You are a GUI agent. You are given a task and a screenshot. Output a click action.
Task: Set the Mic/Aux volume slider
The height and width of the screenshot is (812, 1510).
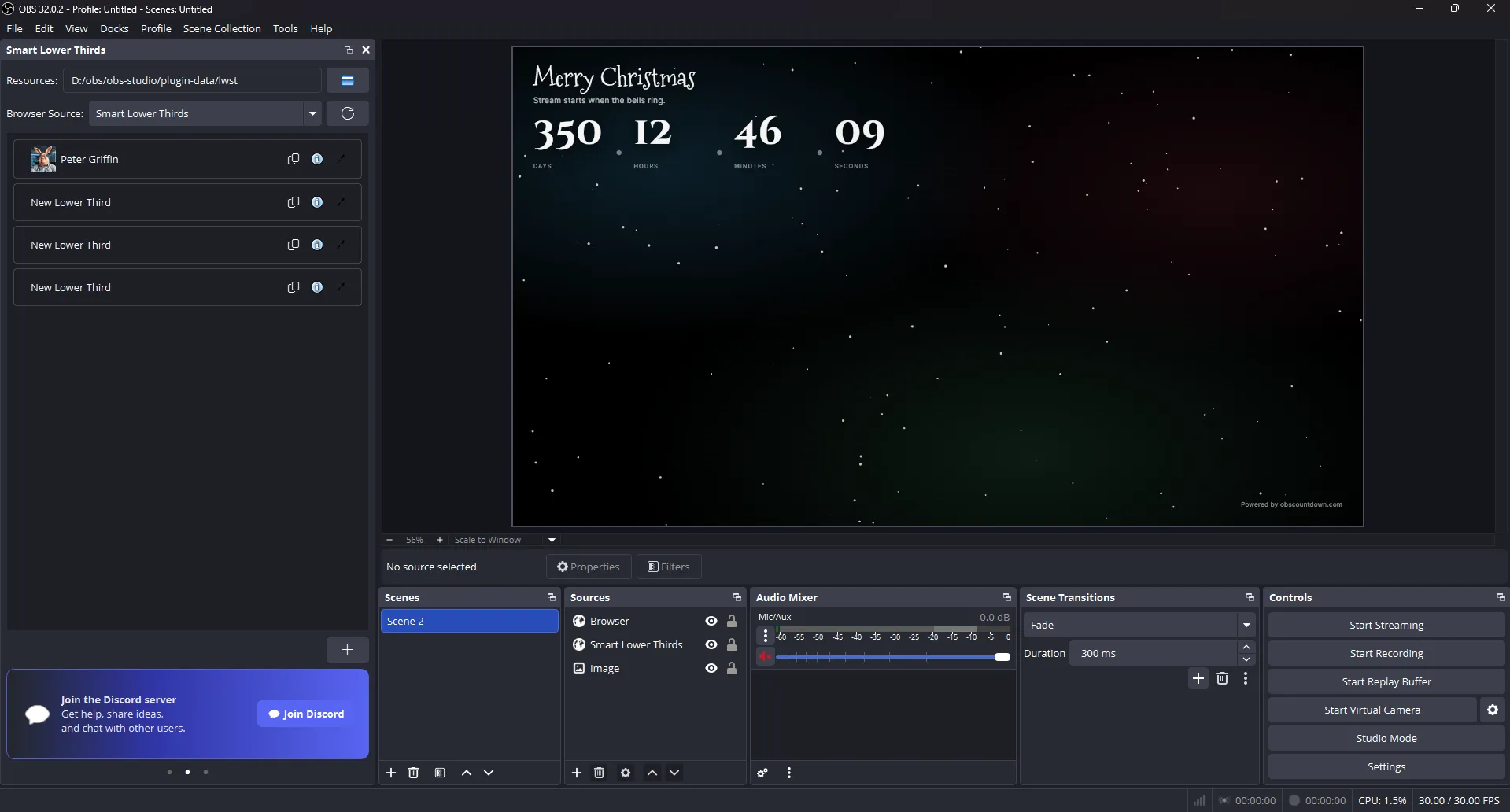point(1002,656)
